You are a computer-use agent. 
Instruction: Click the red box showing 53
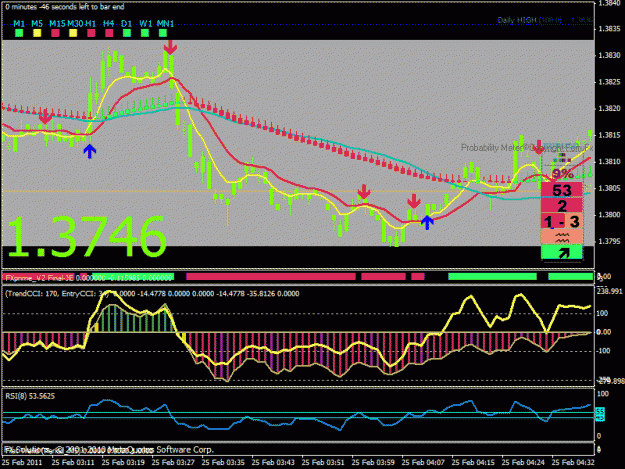(562, 190)
